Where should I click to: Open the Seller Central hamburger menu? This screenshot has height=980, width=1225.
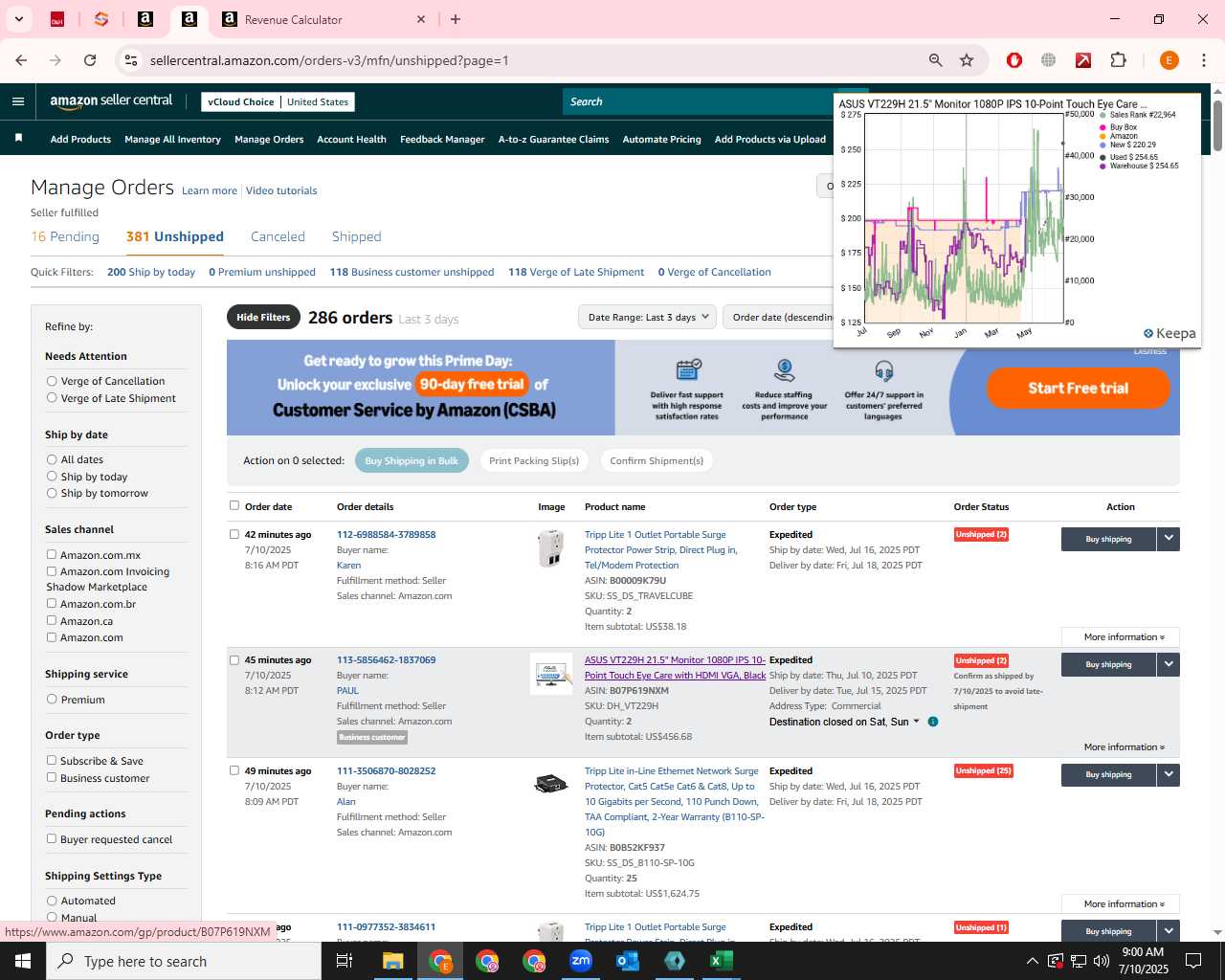18,101
